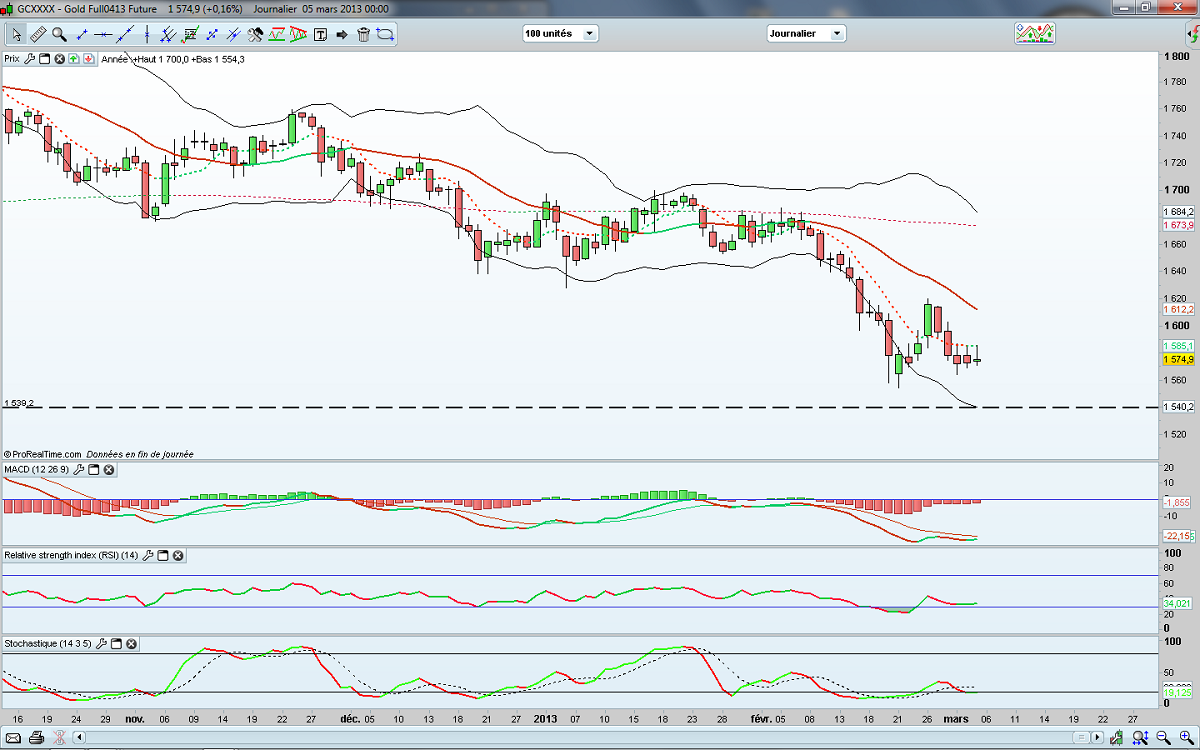Open MACD indicator wrench settings
Image resolution: width=1200 pixels, height=750 pixels.
pos(78,469)
